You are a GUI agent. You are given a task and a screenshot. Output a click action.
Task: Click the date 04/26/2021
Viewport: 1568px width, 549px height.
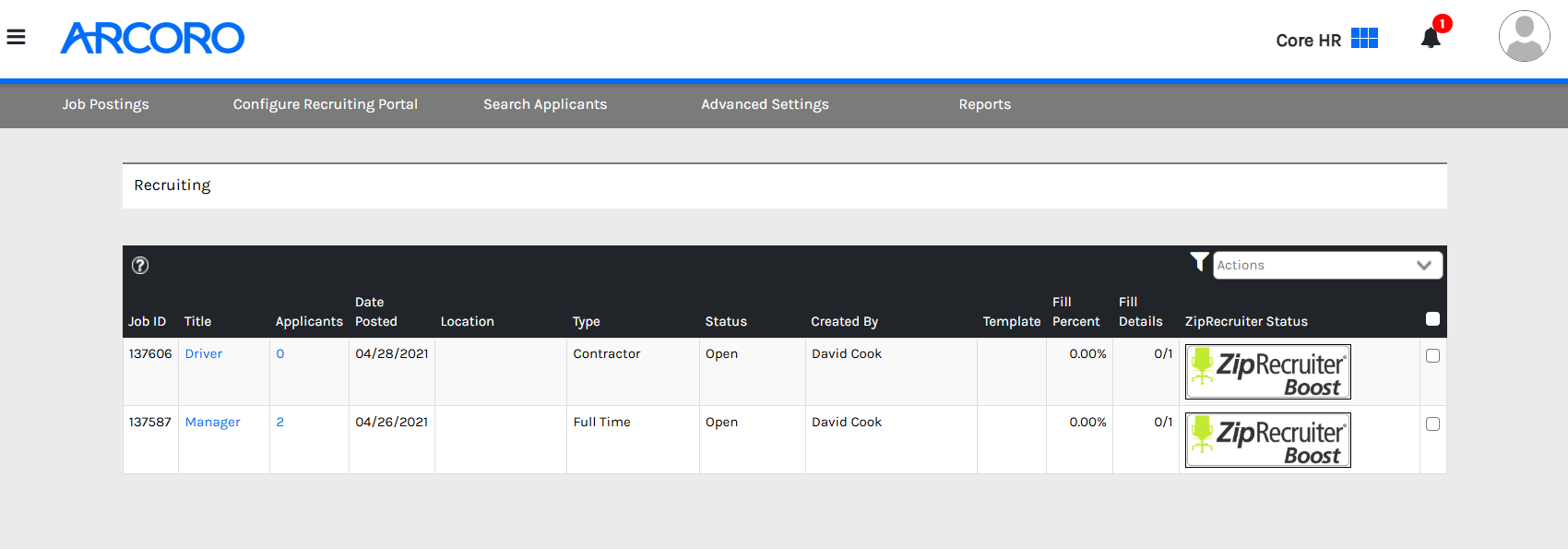392,422
